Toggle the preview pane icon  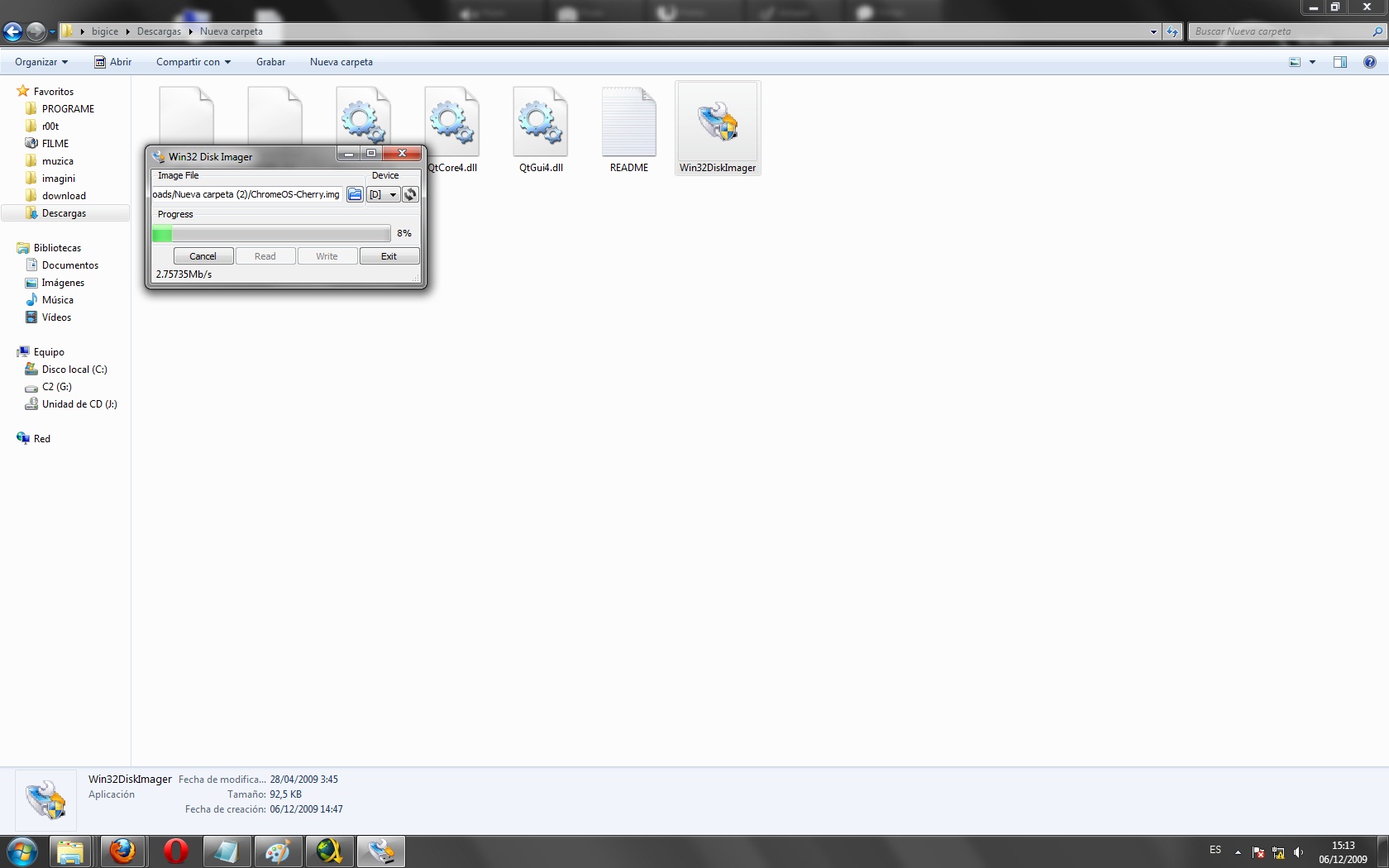(x=1339, y=62)
